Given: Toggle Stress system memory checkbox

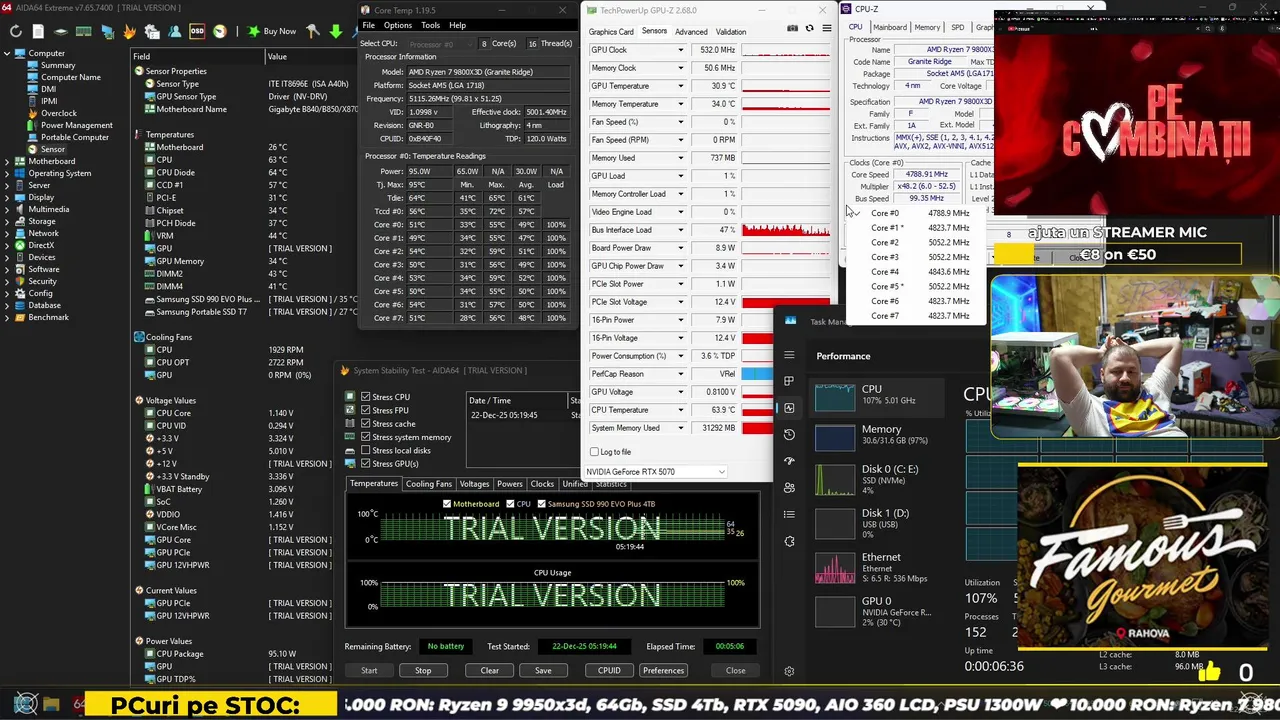Looking at the screenshot, I should tap(365, 437).
